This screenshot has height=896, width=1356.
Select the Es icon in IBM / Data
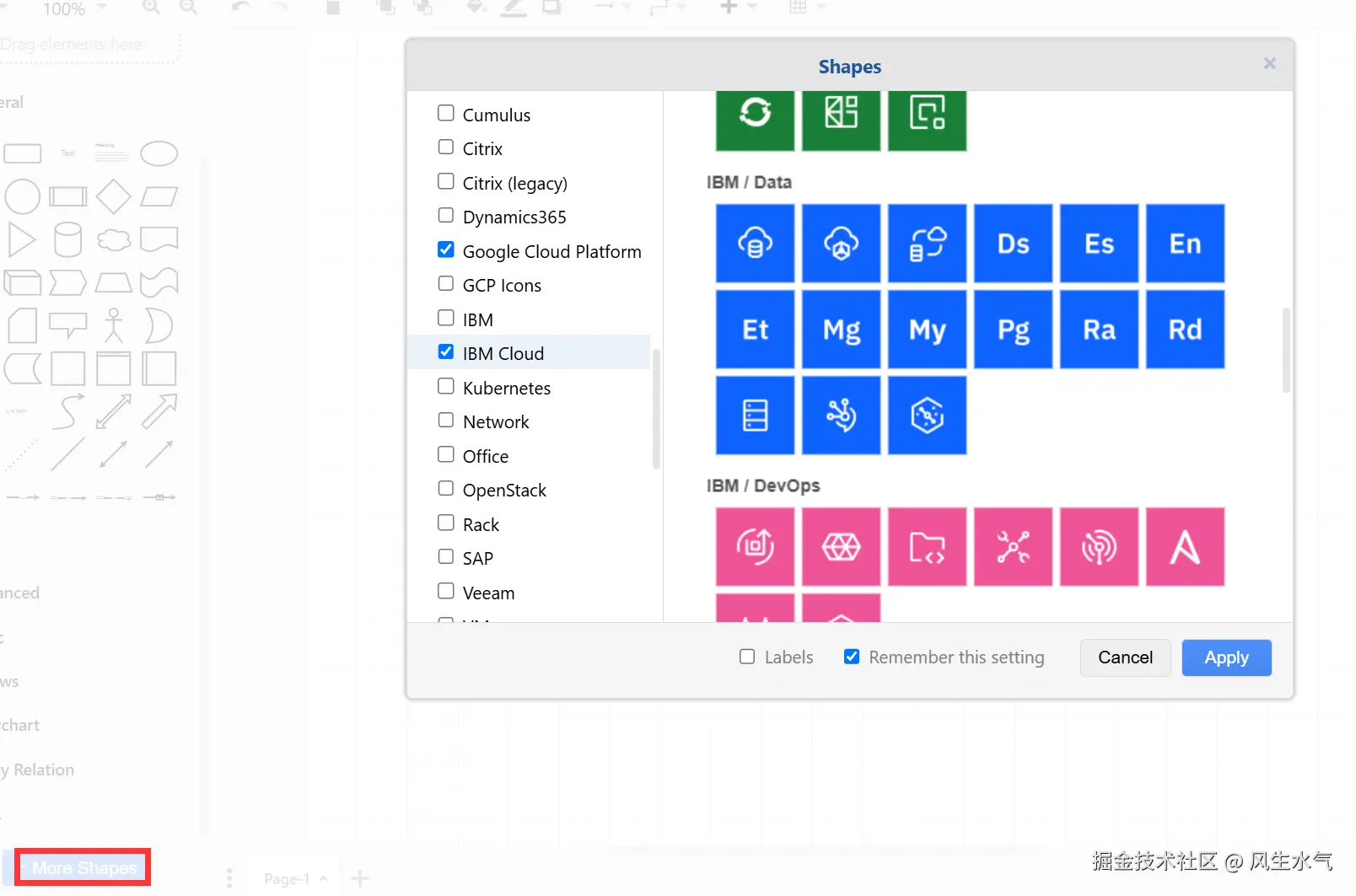1099,244
